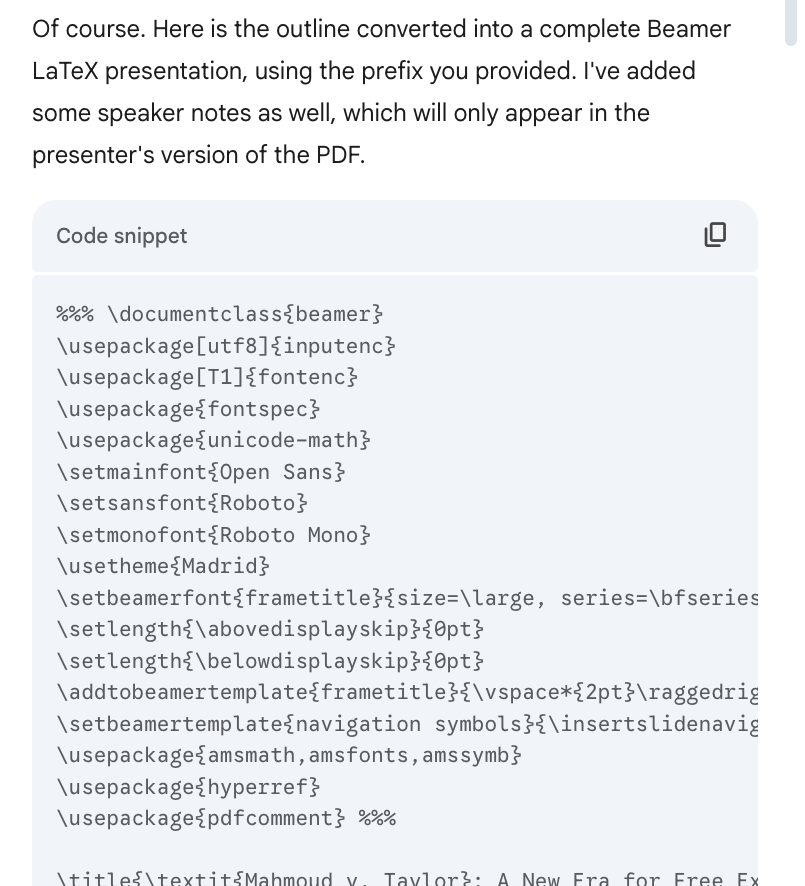Viewport: 805px width, 886px height.
Task: Click the \usepackage{fontspec} line
Action: click(x=188, y=409)
